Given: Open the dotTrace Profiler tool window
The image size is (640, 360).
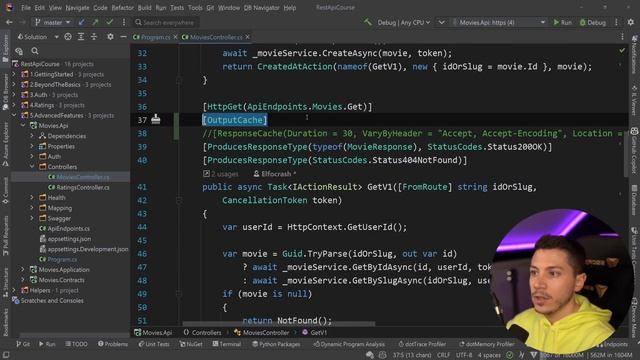Looking at the screenshot, I should tap(422, 344).
